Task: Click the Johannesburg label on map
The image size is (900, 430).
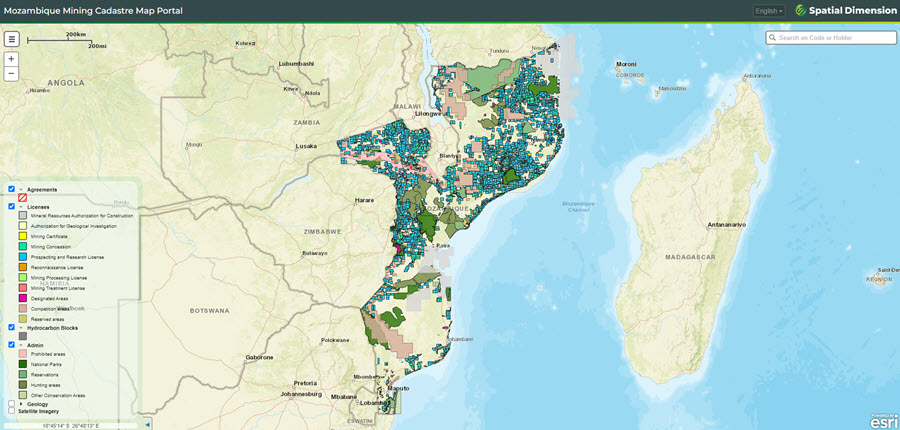Action: pos(301,394)
